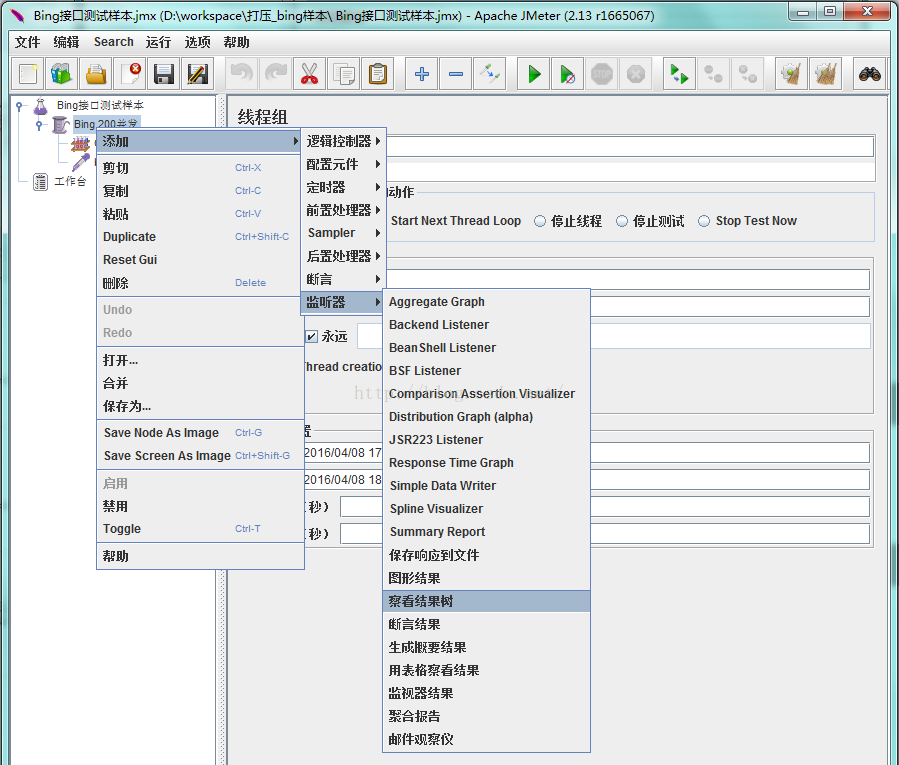Viewport: 899px width, 765px height.
Task: Choose Aggregate Graph listener
Action: coord(486,302)
